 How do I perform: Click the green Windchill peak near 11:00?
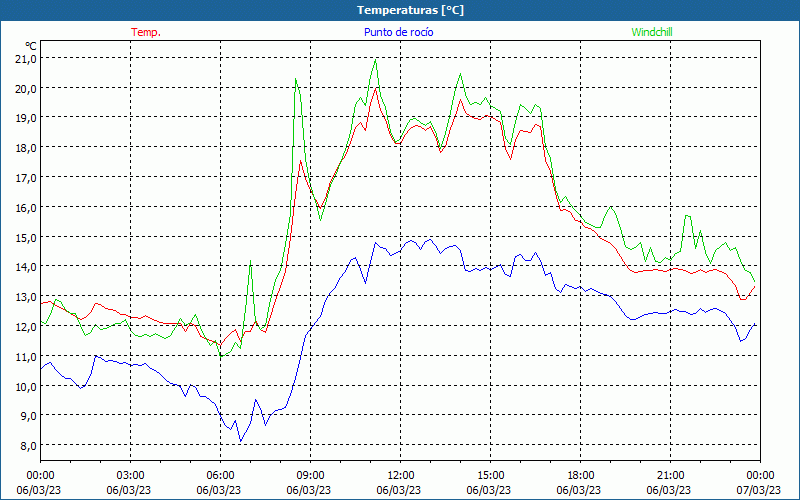point(376,60)
